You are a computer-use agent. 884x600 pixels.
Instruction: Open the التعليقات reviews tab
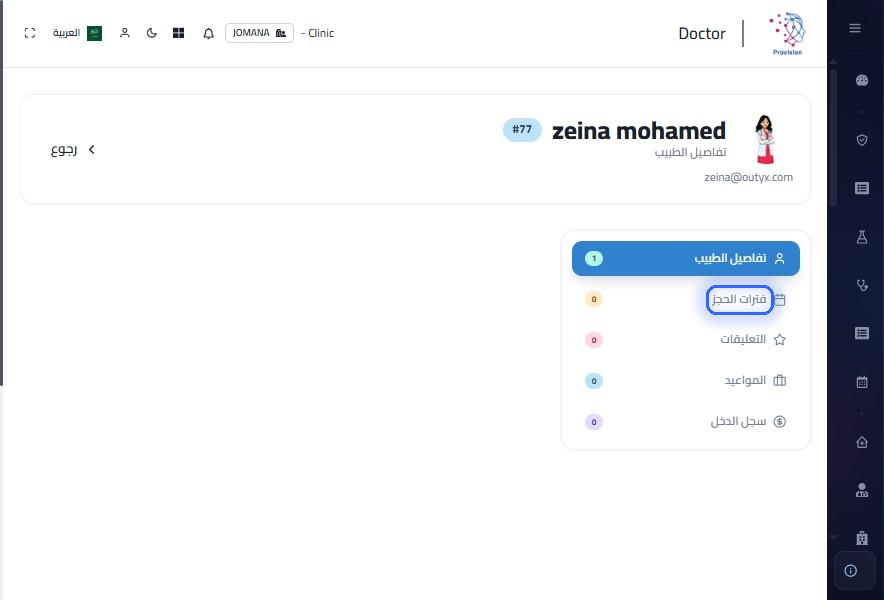click(x=686, y=340)
